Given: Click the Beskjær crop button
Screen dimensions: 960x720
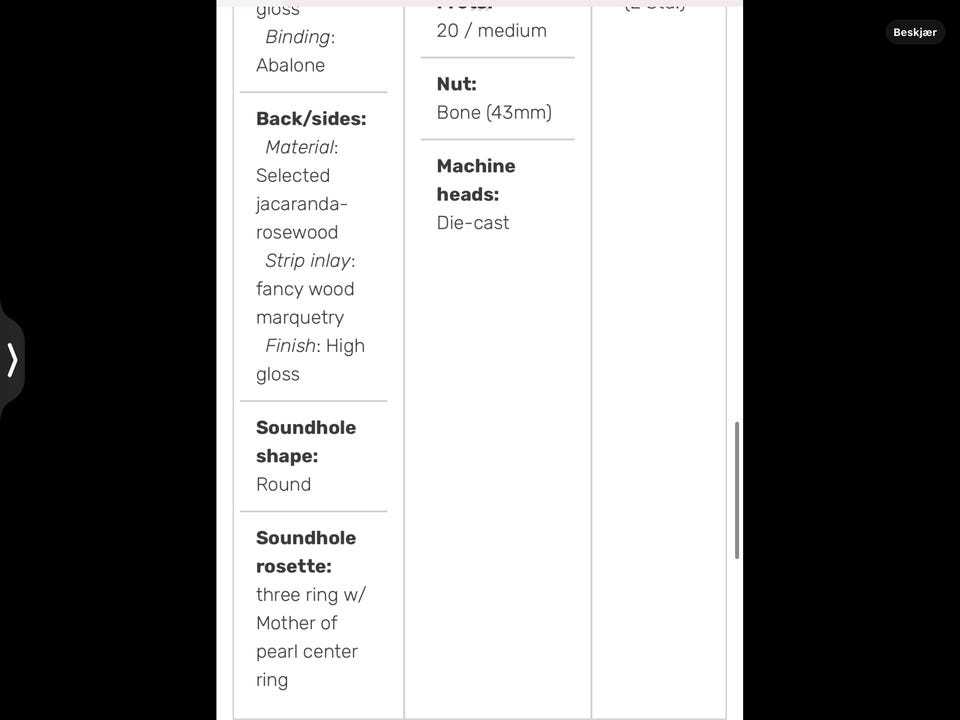Looking at the screenshot, I should coord(914,32).
